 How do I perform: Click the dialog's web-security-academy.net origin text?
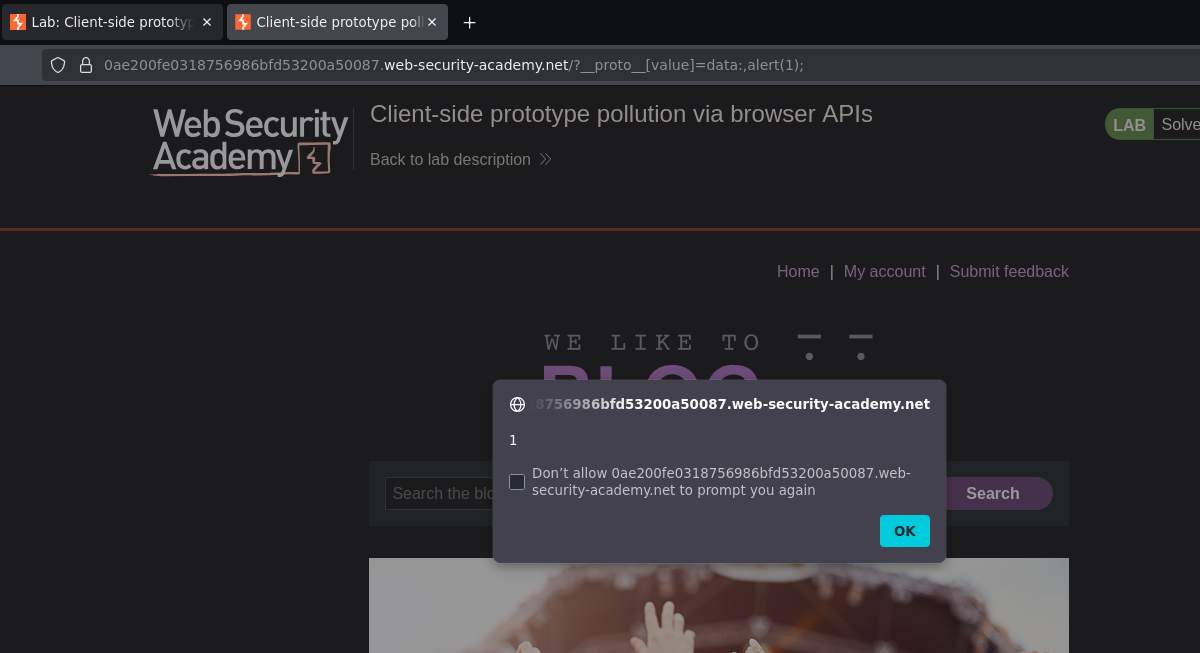733,404
